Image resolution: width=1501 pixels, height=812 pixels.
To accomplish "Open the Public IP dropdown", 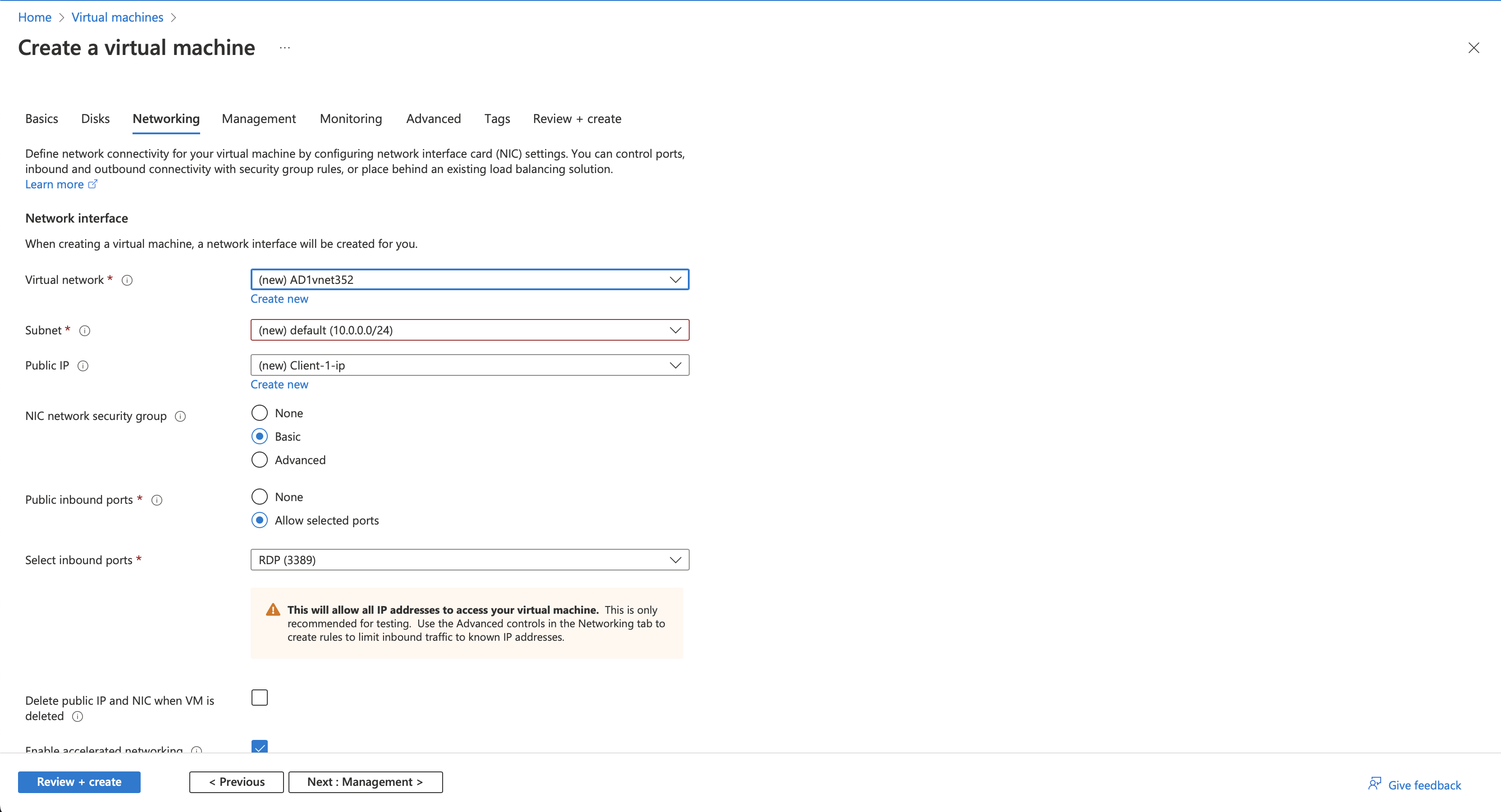I will pyautogui.click(x=470, y=365).
